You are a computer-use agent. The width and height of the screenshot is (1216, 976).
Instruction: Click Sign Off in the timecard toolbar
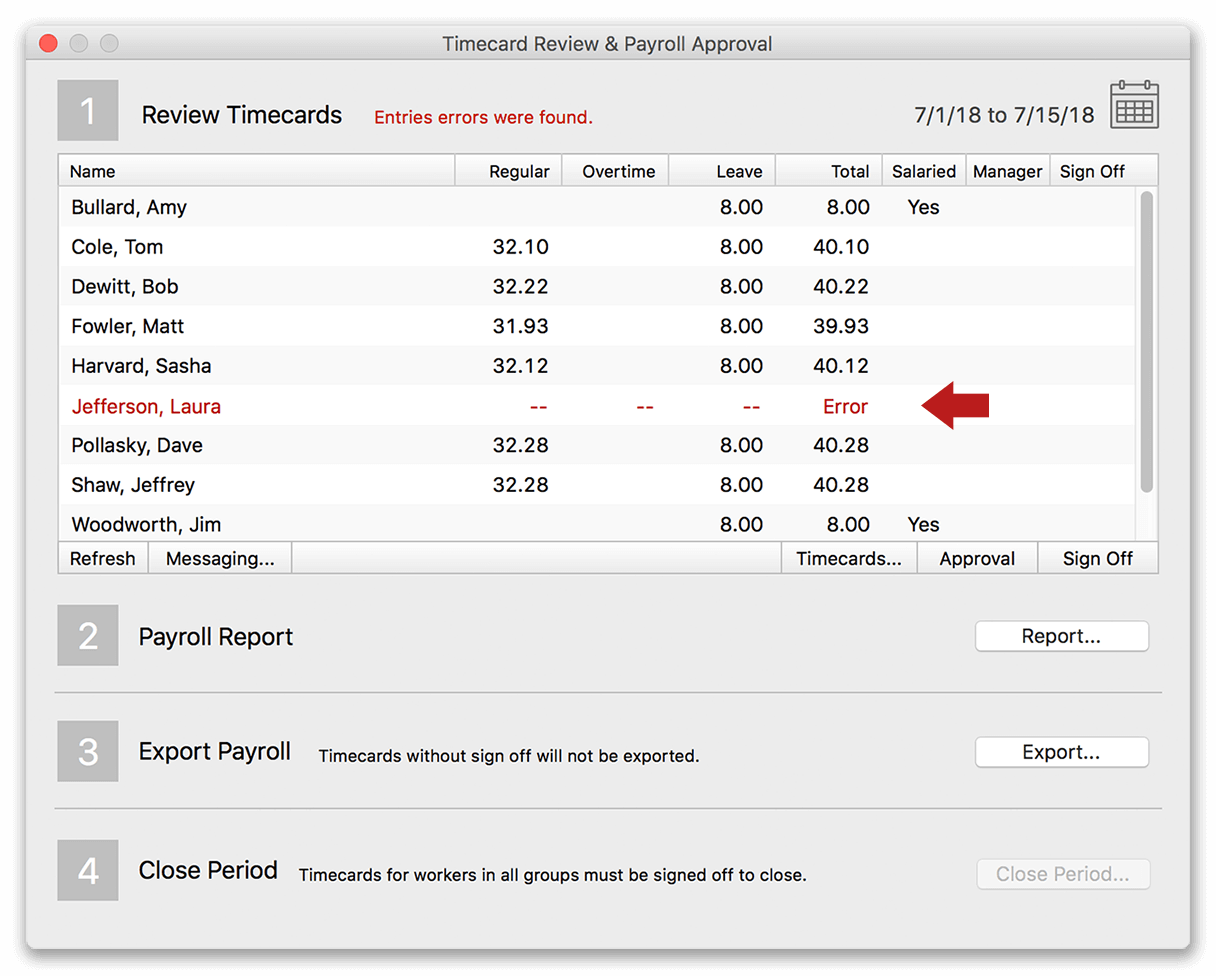(x=1098, y=558)
